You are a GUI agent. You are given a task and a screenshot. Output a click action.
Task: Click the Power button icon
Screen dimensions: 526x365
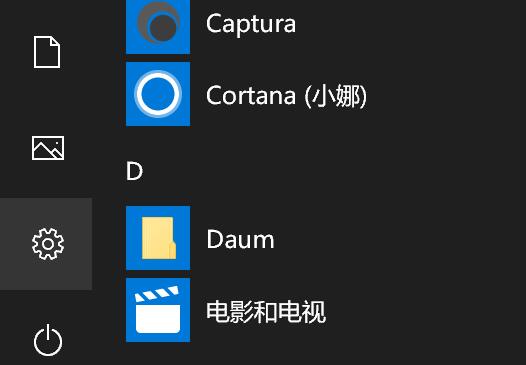(x=48, y=340)
